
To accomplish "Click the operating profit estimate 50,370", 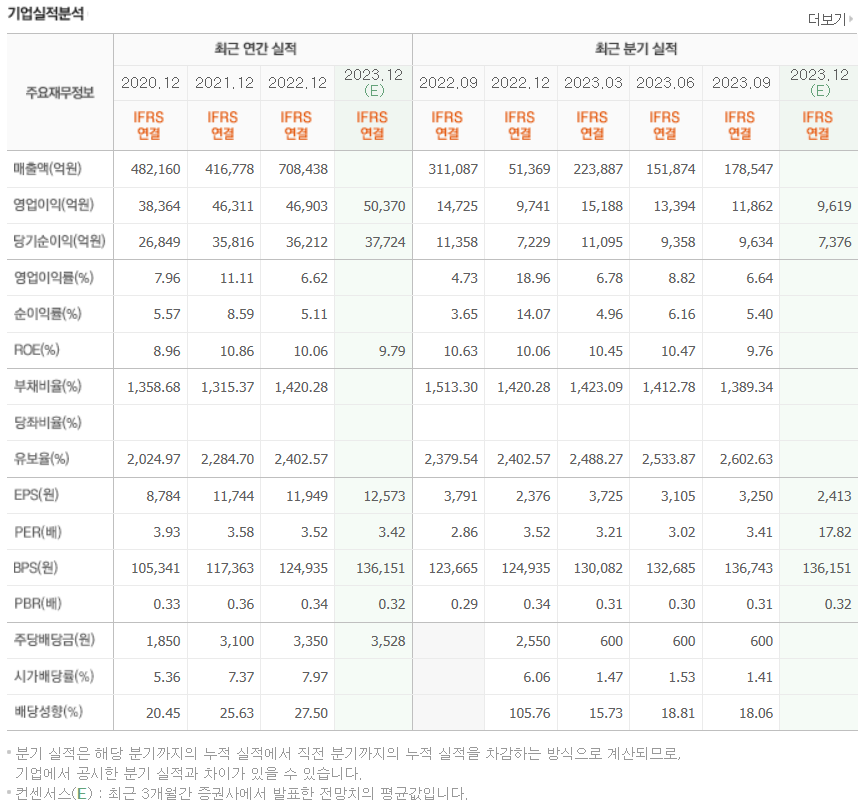I will pyautogui.click(x=384, y=206).
